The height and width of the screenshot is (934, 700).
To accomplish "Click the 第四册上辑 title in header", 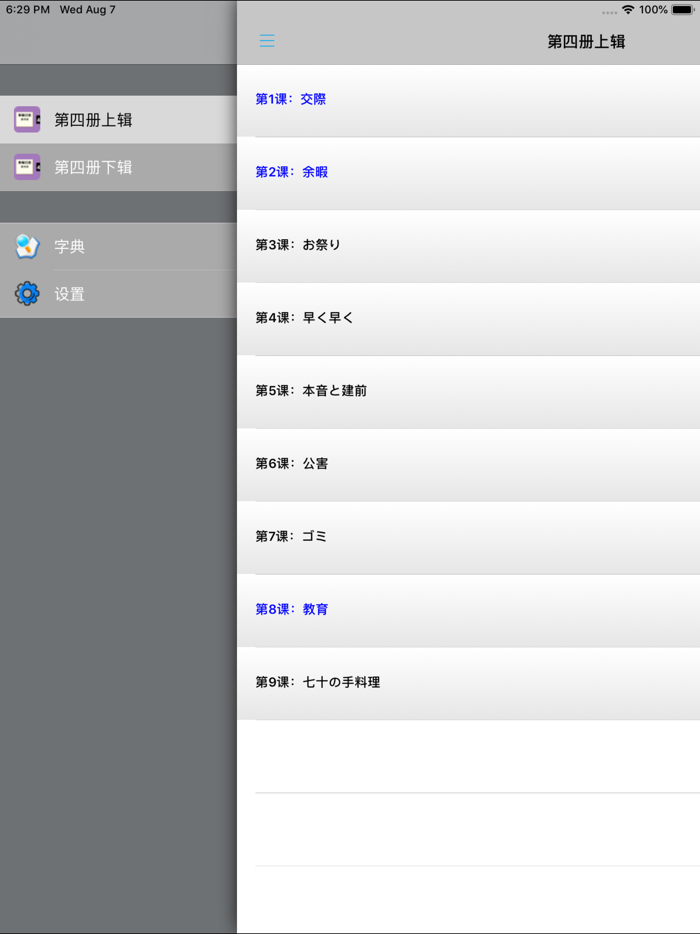I will pos(586,41).
